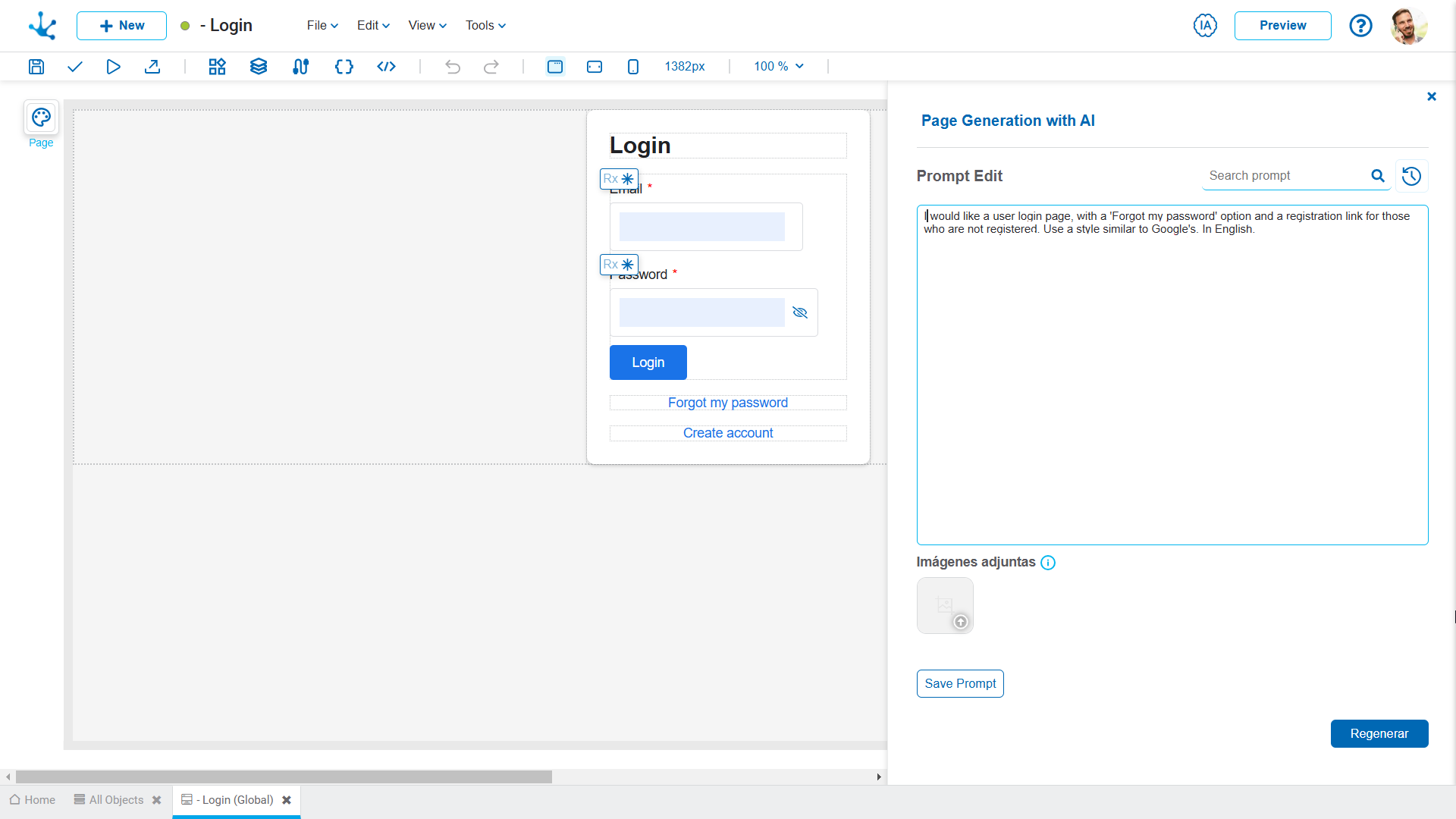Click the Create account link
The width and height of the screenshot is (1456, 819).
[x=728, y=433]
